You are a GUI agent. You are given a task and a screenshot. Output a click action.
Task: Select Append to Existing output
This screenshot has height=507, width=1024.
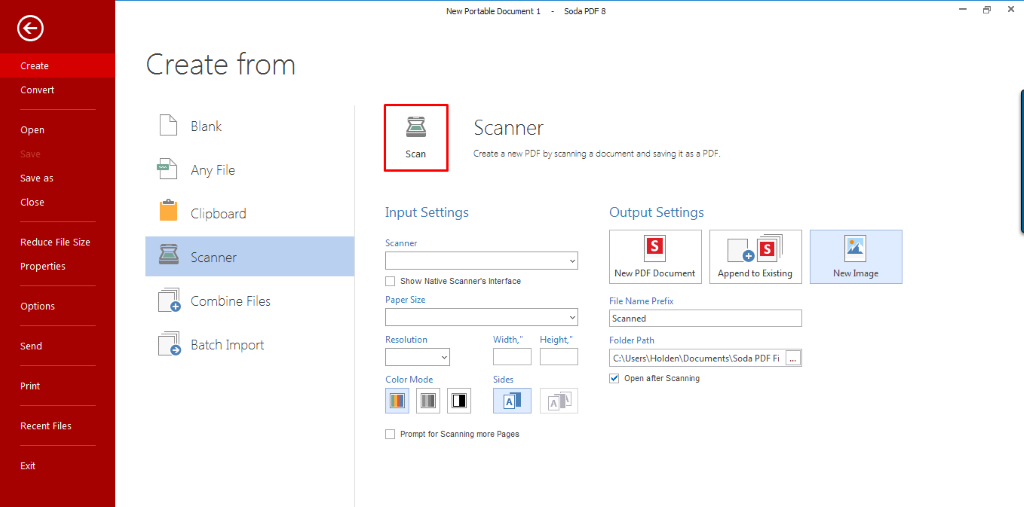tap(756, 257)
